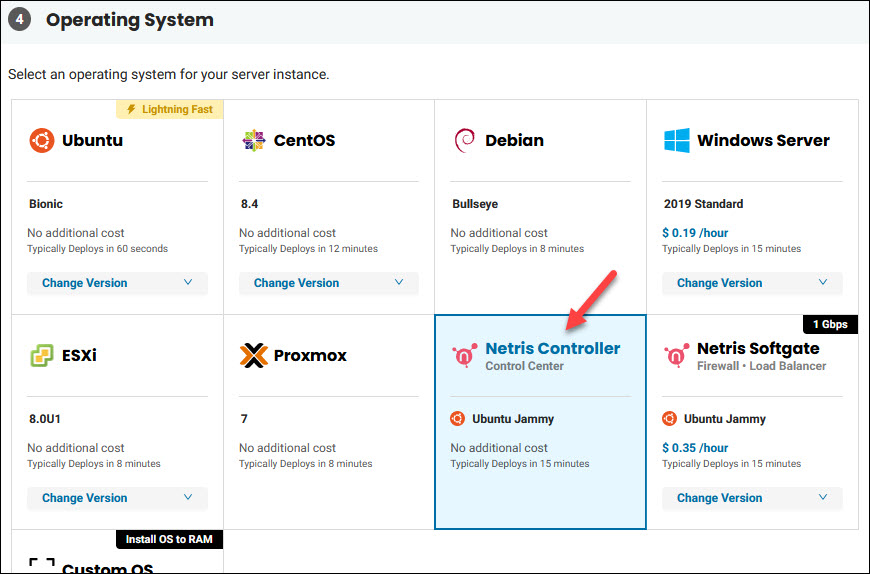Select the Netris Softgate title
This screenshot has width=870, height=574.
tap(758, 348)
